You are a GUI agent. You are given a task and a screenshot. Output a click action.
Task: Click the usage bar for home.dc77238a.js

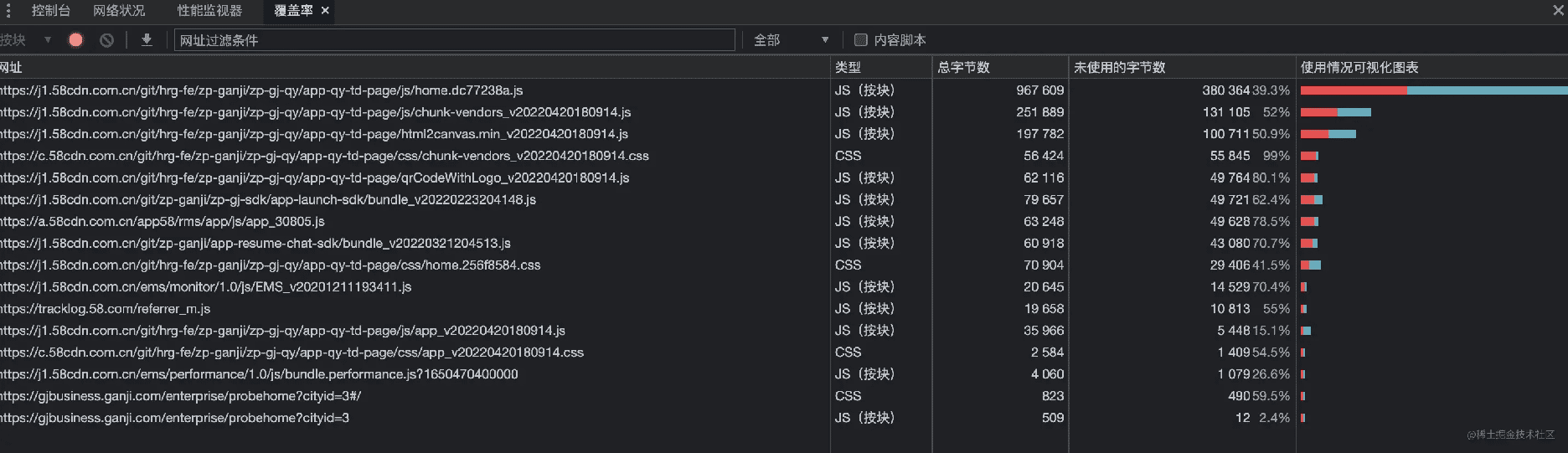coord(1432,90)
